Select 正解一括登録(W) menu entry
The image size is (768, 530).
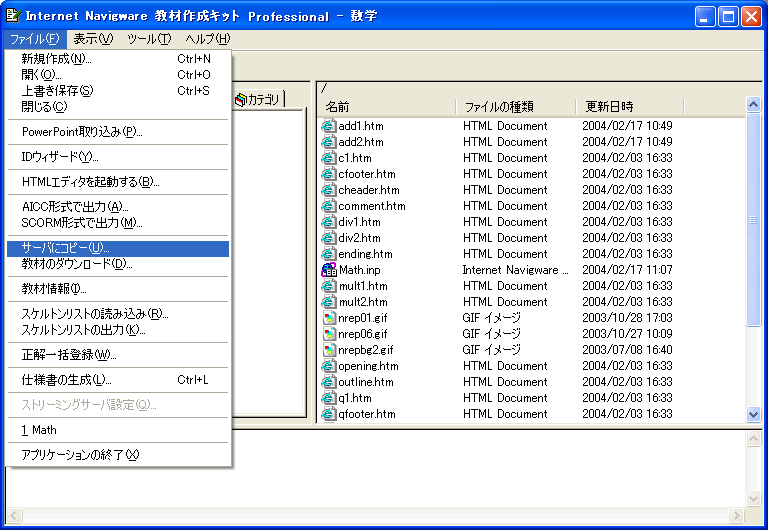tap(118, 355)
